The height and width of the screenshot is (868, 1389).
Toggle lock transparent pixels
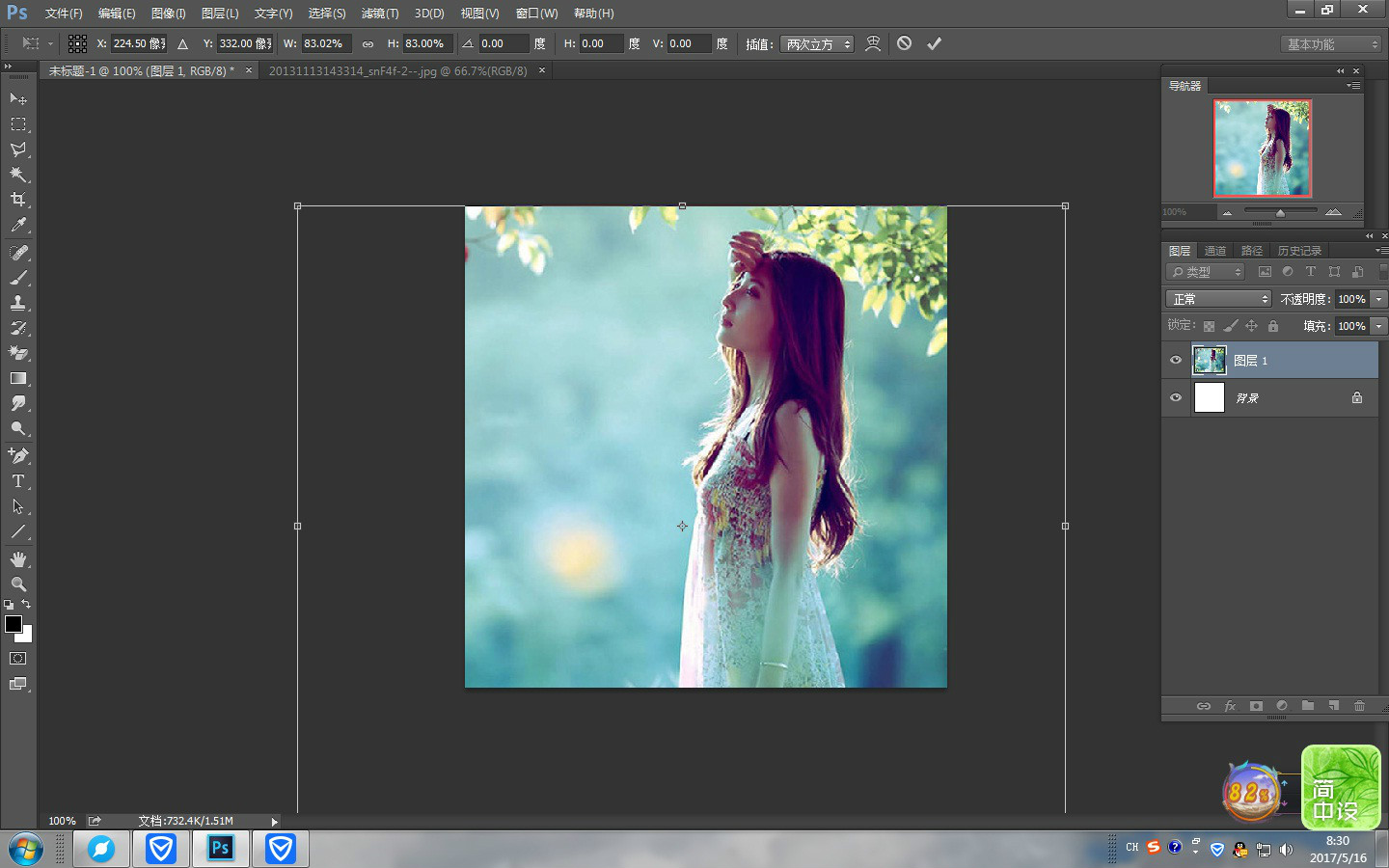pyautogui.click(x=1209, y=326)
